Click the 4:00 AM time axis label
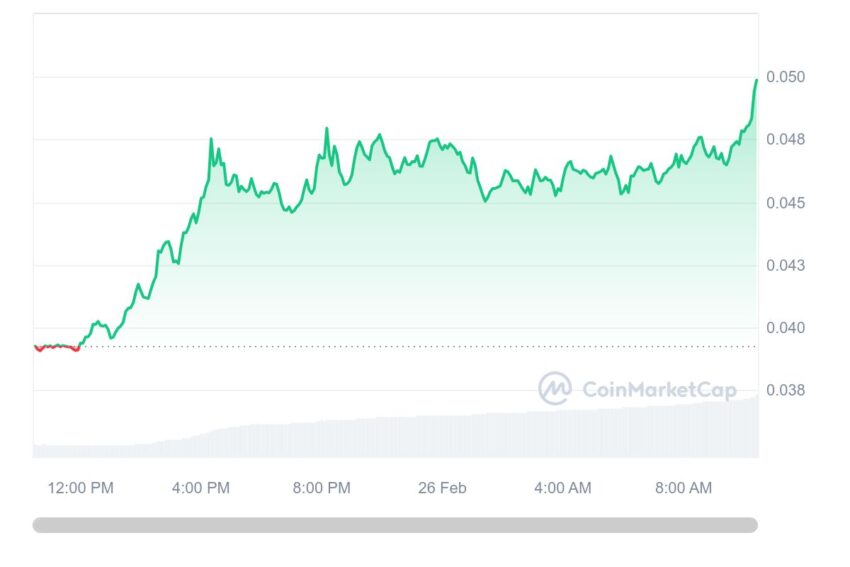Screen dimensions: 850x567 click(563, 488)
